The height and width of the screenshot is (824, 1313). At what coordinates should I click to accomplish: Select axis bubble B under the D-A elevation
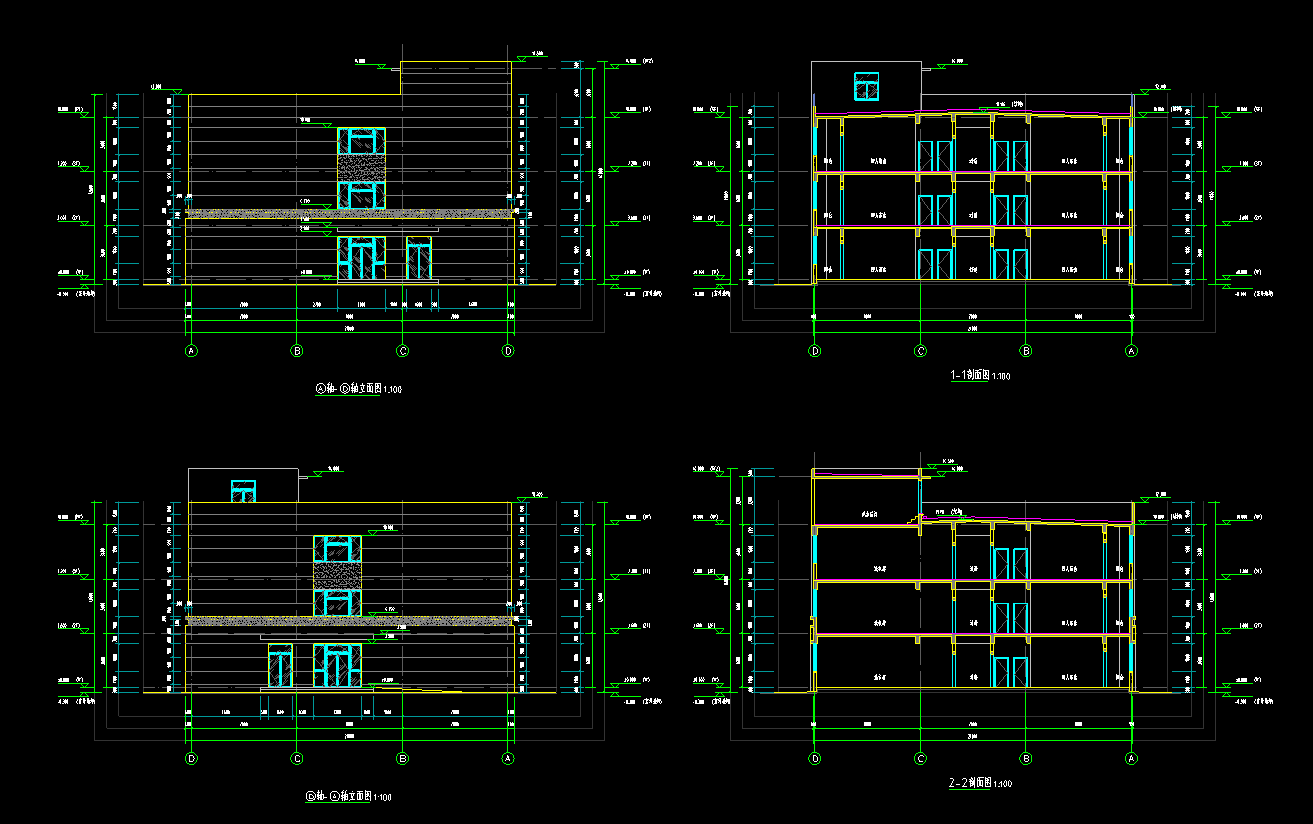402,759
